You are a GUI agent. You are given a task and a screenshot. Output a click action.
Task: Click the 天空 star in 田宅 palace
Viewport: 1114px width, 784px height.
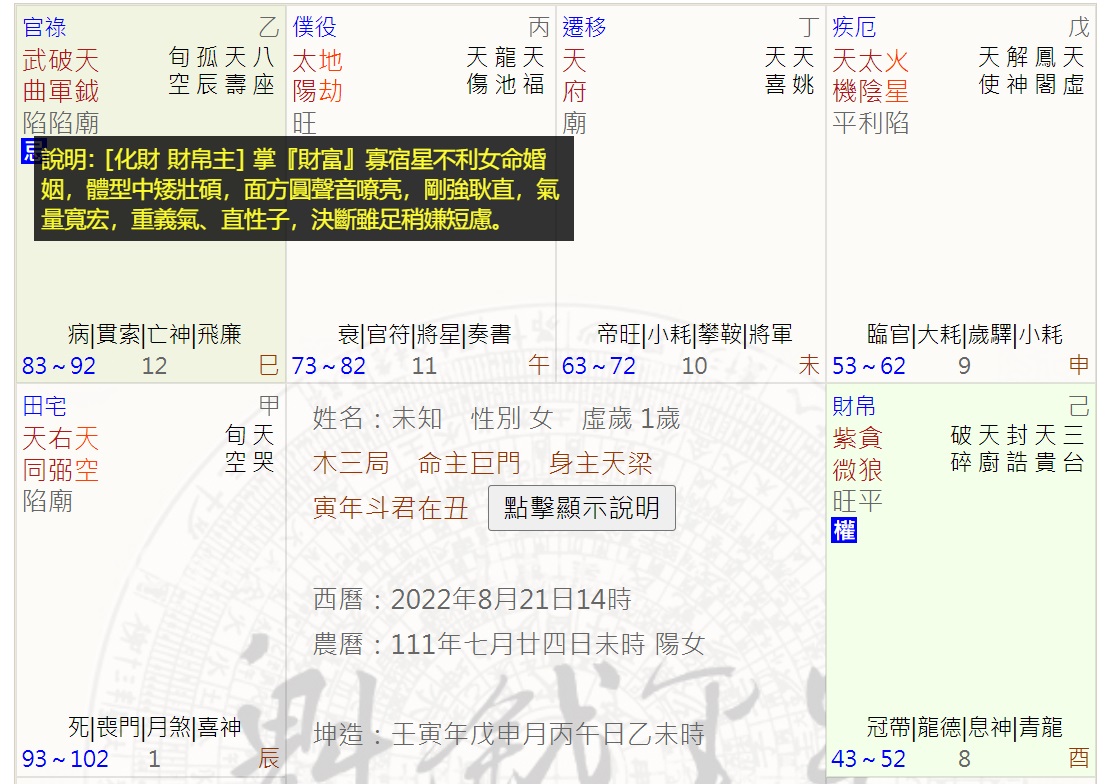(87, 454)
